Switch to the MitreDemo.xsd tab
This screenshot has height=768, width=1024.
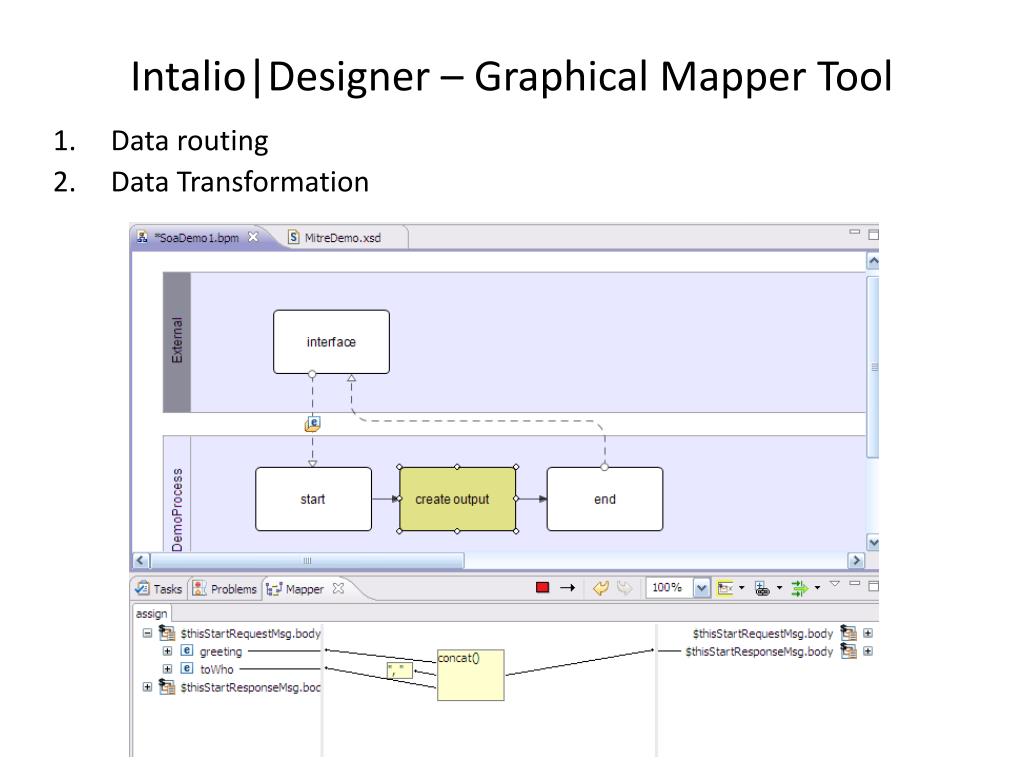tap(343, 238)
